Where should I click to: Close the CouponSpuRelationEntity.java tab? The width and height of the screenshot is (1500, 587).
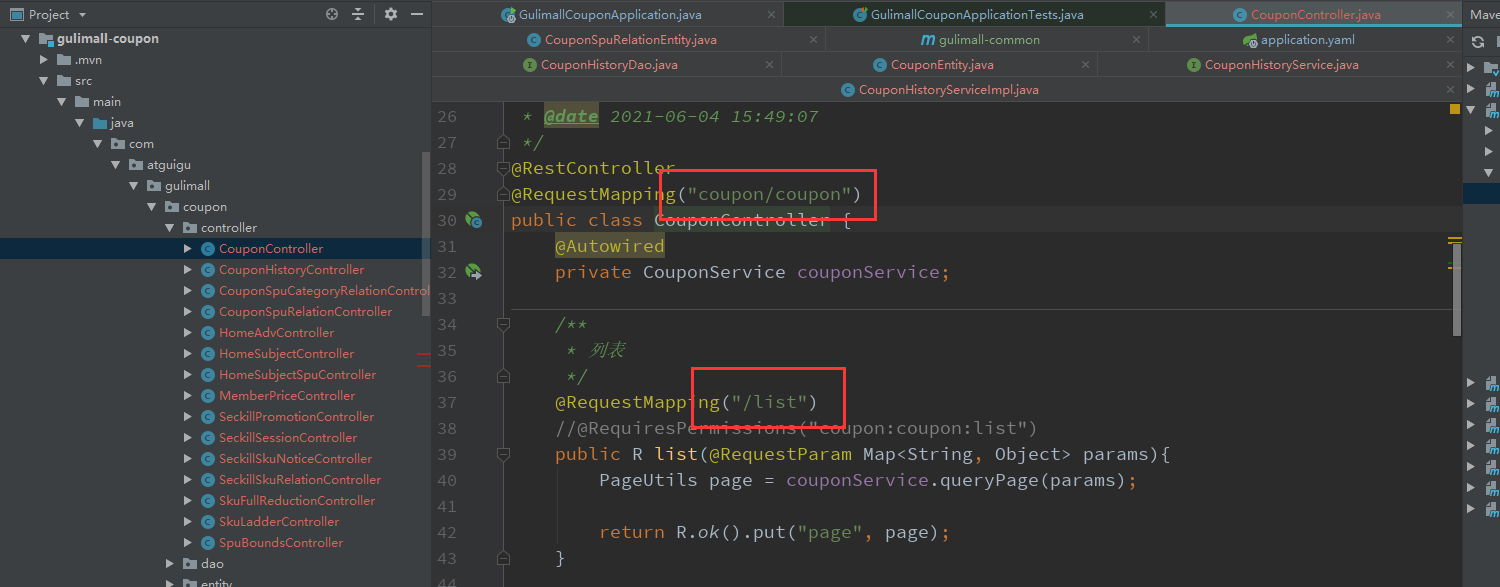pos(812,40)
